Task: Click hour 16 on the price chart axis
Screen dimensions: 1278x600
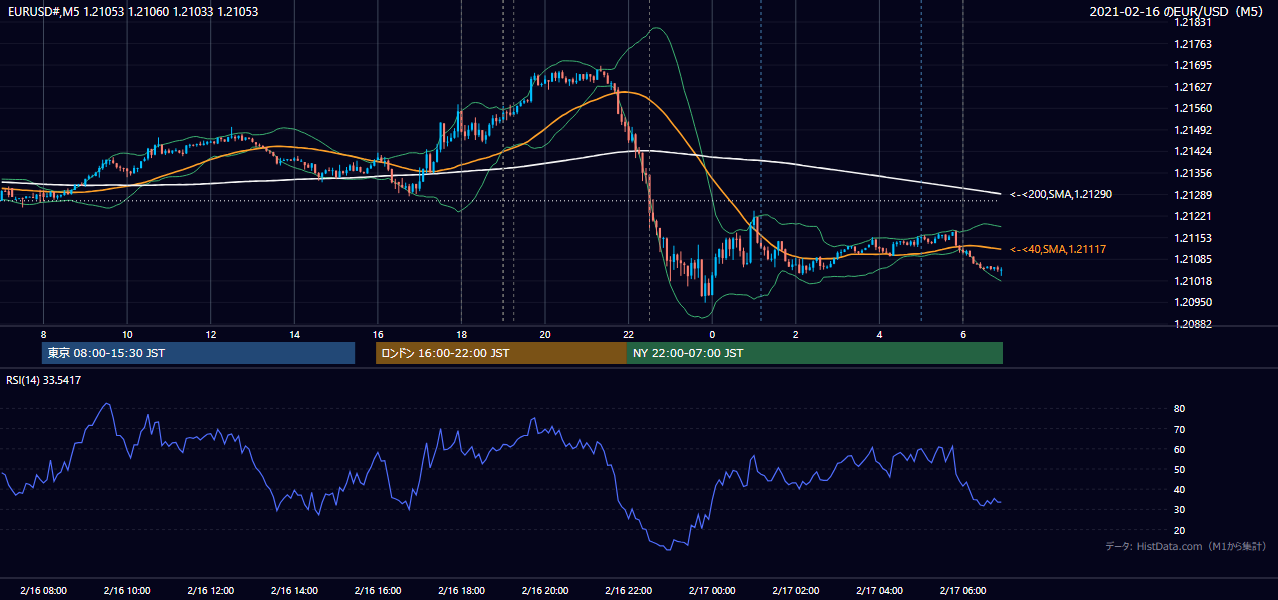Action: pos(378,334)
